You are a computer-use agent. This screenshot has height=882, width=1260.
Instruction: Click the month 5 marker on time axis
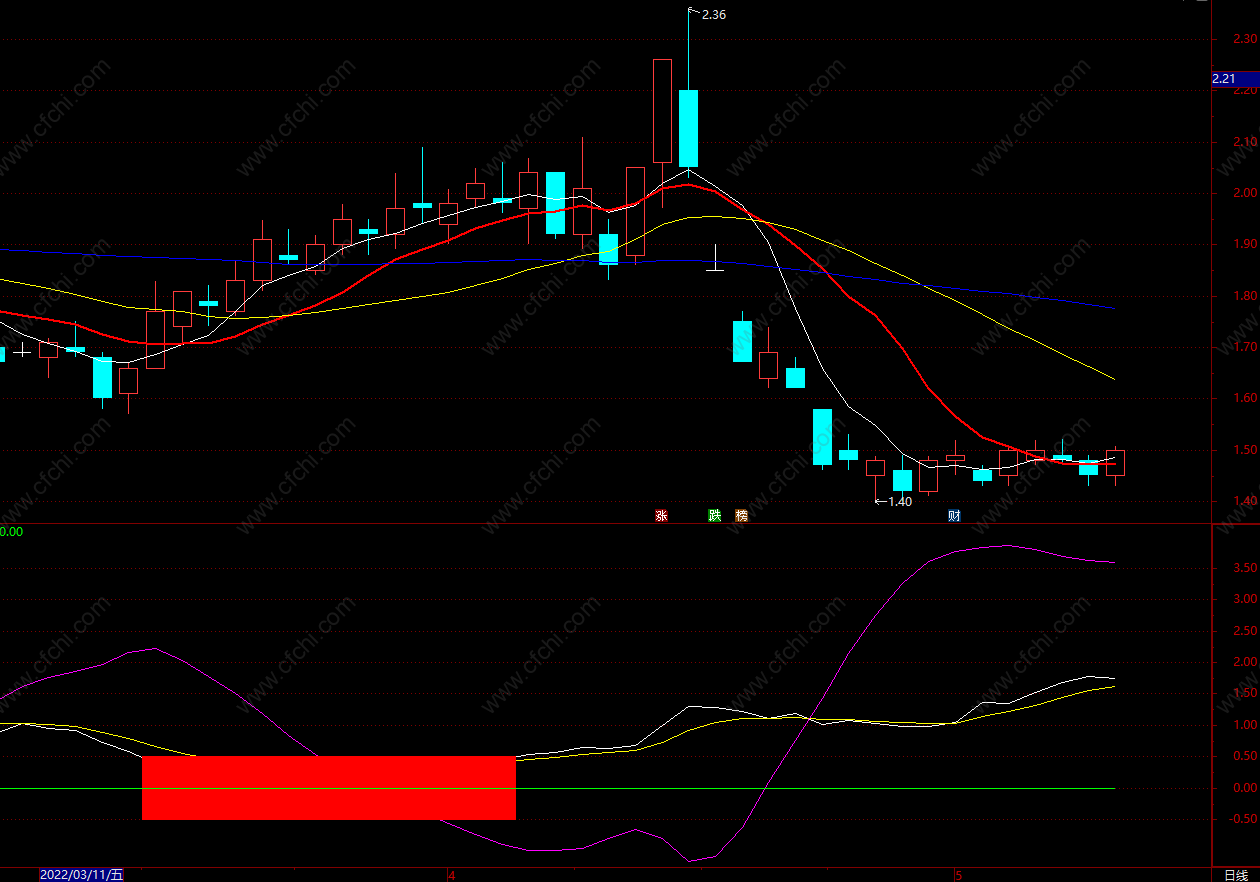click(958, 875)
